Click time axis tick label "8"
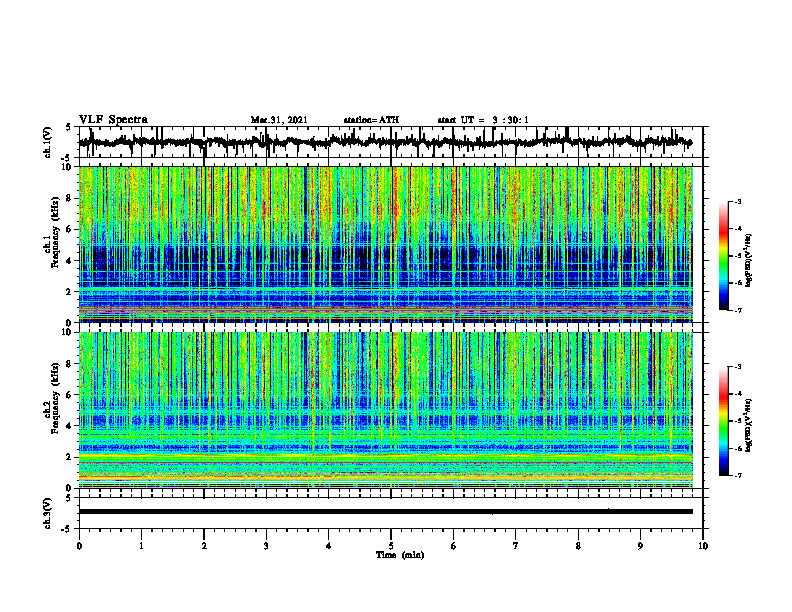This screenshot has width=792, height=612. [578, 546]
